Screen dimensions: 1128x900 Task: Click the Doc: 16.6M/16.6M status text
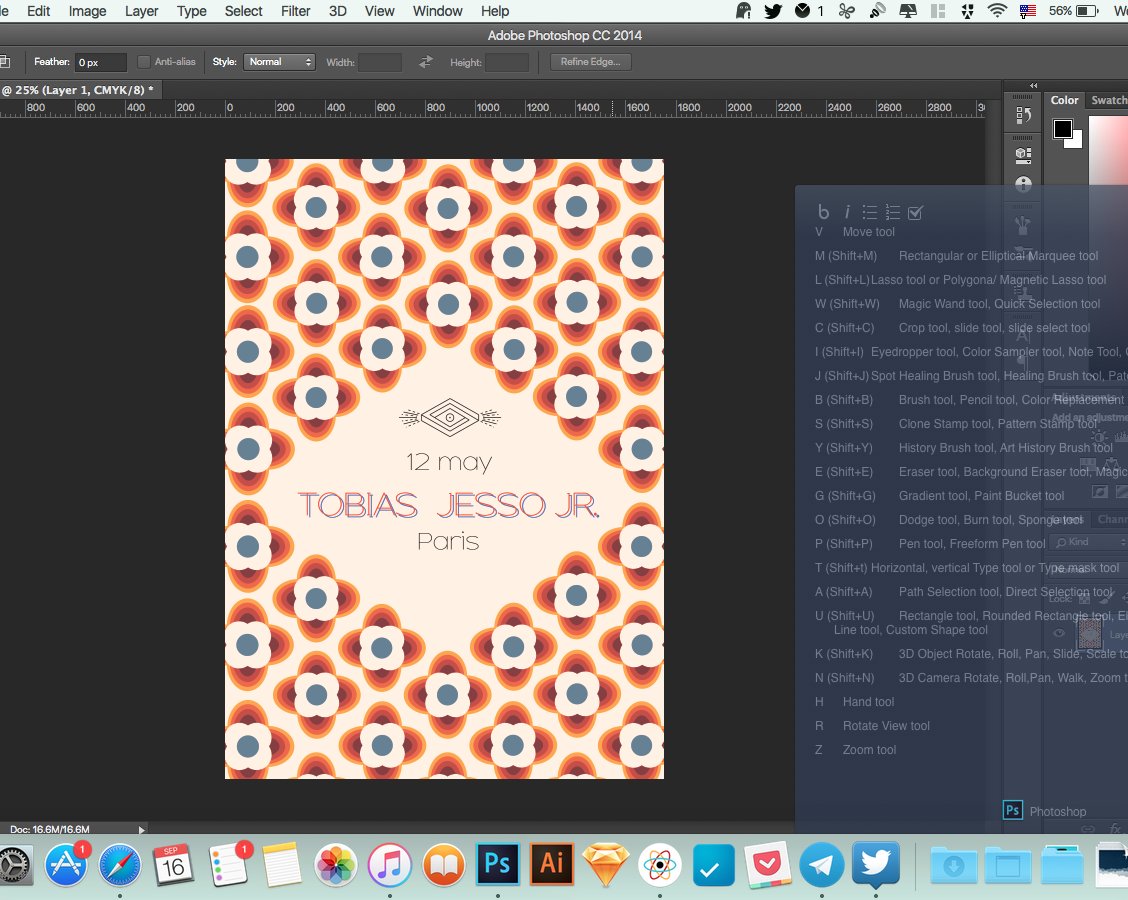(x=50, y=829)
